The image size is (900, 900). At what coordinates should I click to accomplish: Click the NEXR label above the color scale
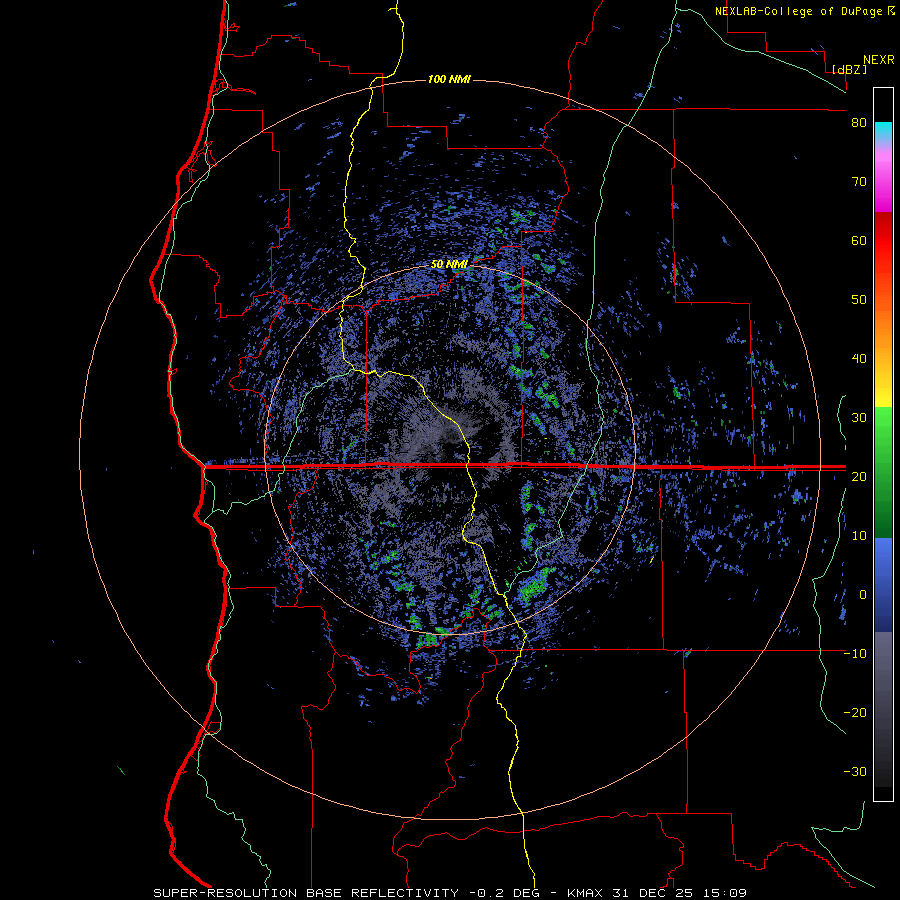(879, 60)
